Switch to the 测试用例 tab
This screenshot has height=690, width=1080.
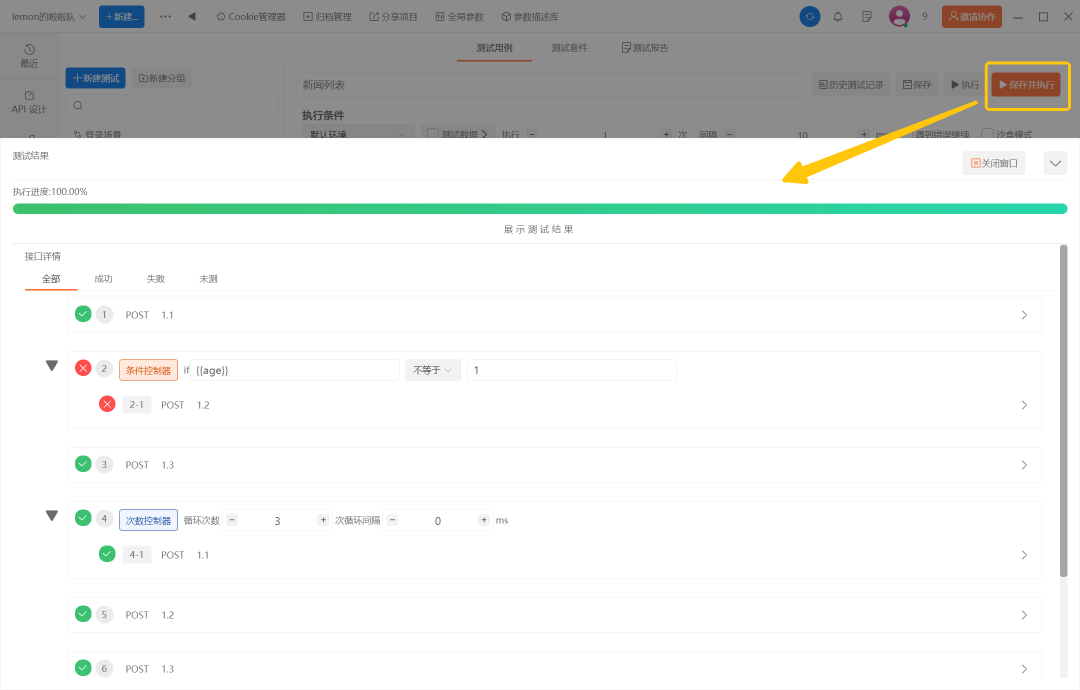494,48
